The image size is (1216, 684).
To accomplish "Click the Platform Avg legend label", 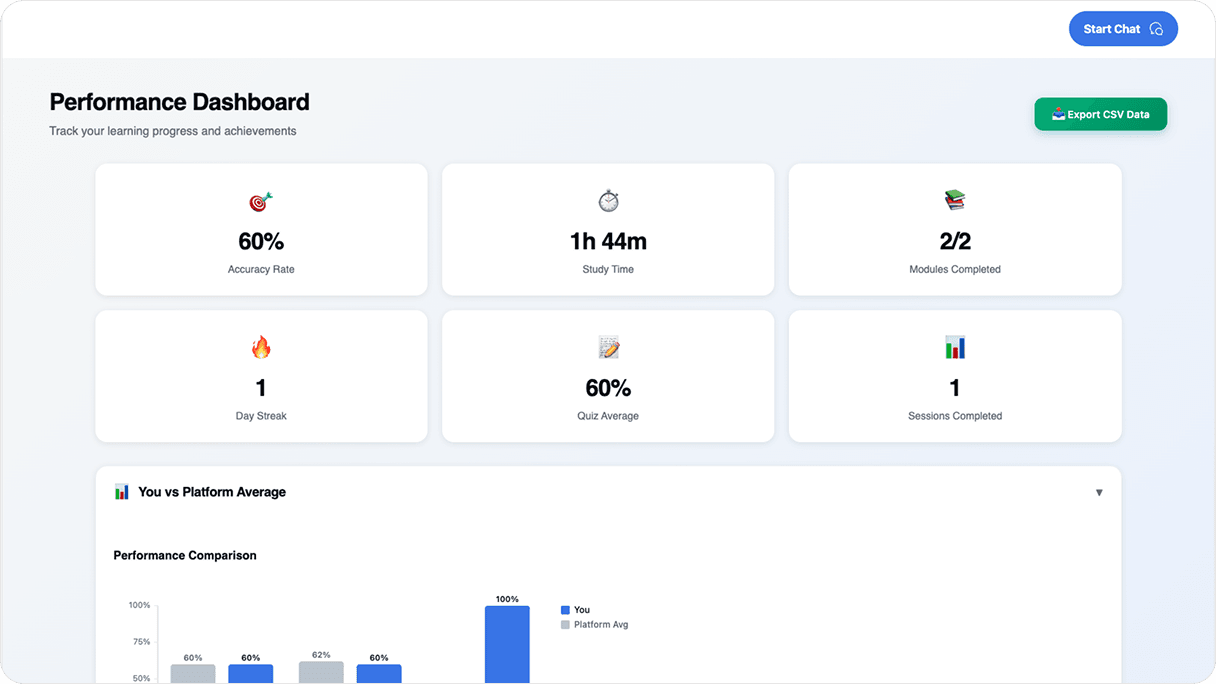I will pos(601,625).
